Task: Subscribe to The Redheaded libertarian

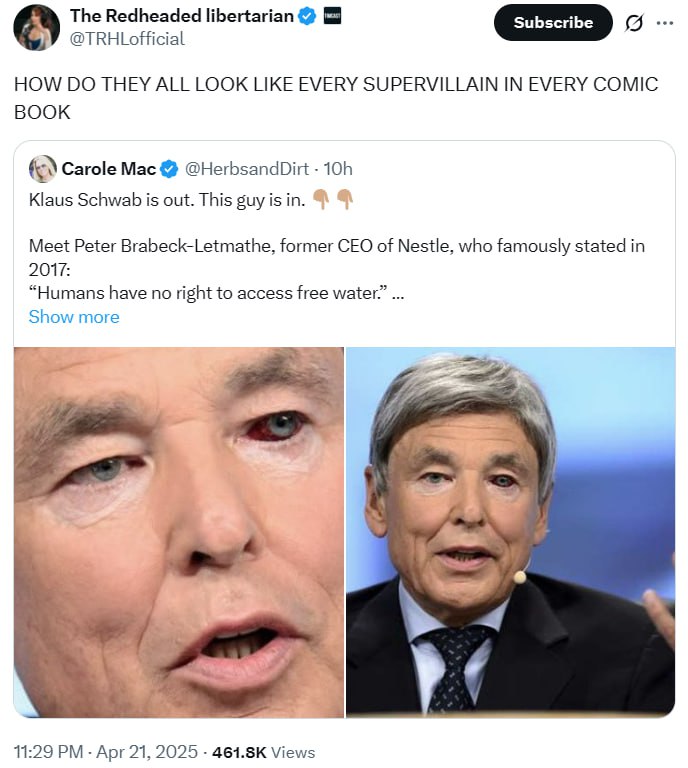Action: (x=553, y=23)
